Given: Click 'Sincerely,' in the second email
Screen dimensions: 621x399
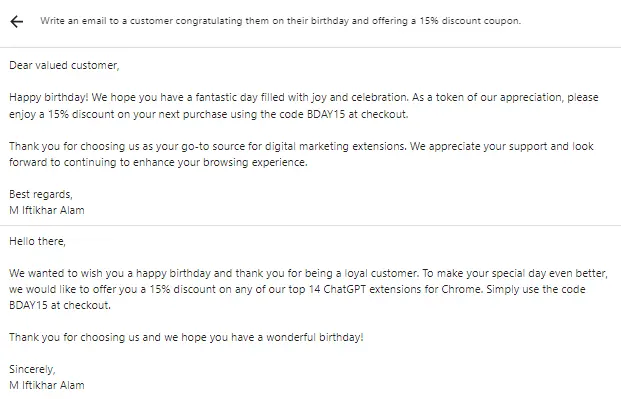Looking at the screenshot, I should pos(32,369).
